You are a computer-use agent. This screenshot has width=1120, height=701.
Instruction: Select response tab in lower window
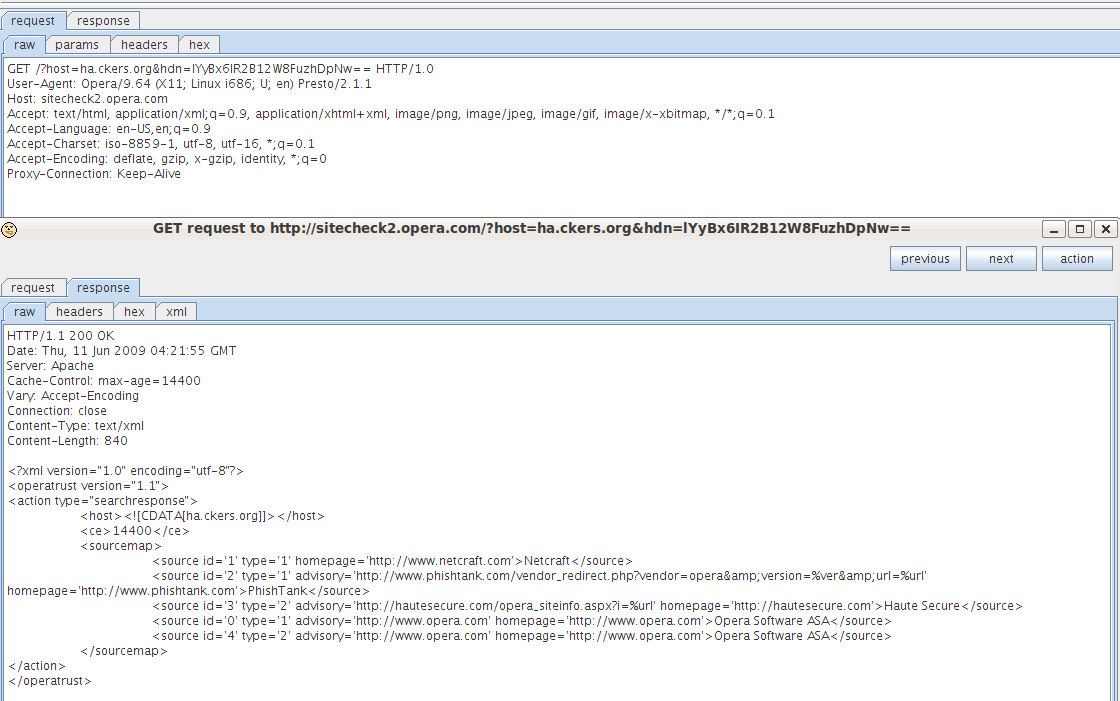[103, 287]
